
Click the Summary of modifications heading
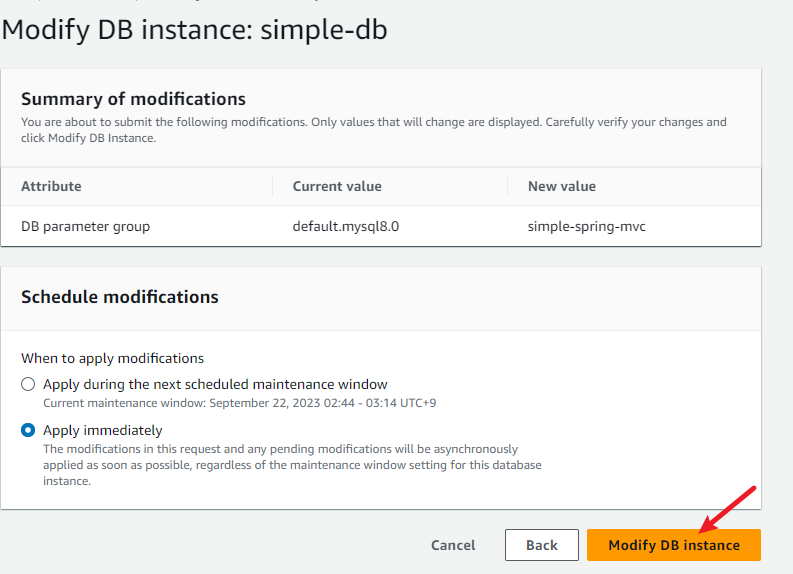pos(133,99)
